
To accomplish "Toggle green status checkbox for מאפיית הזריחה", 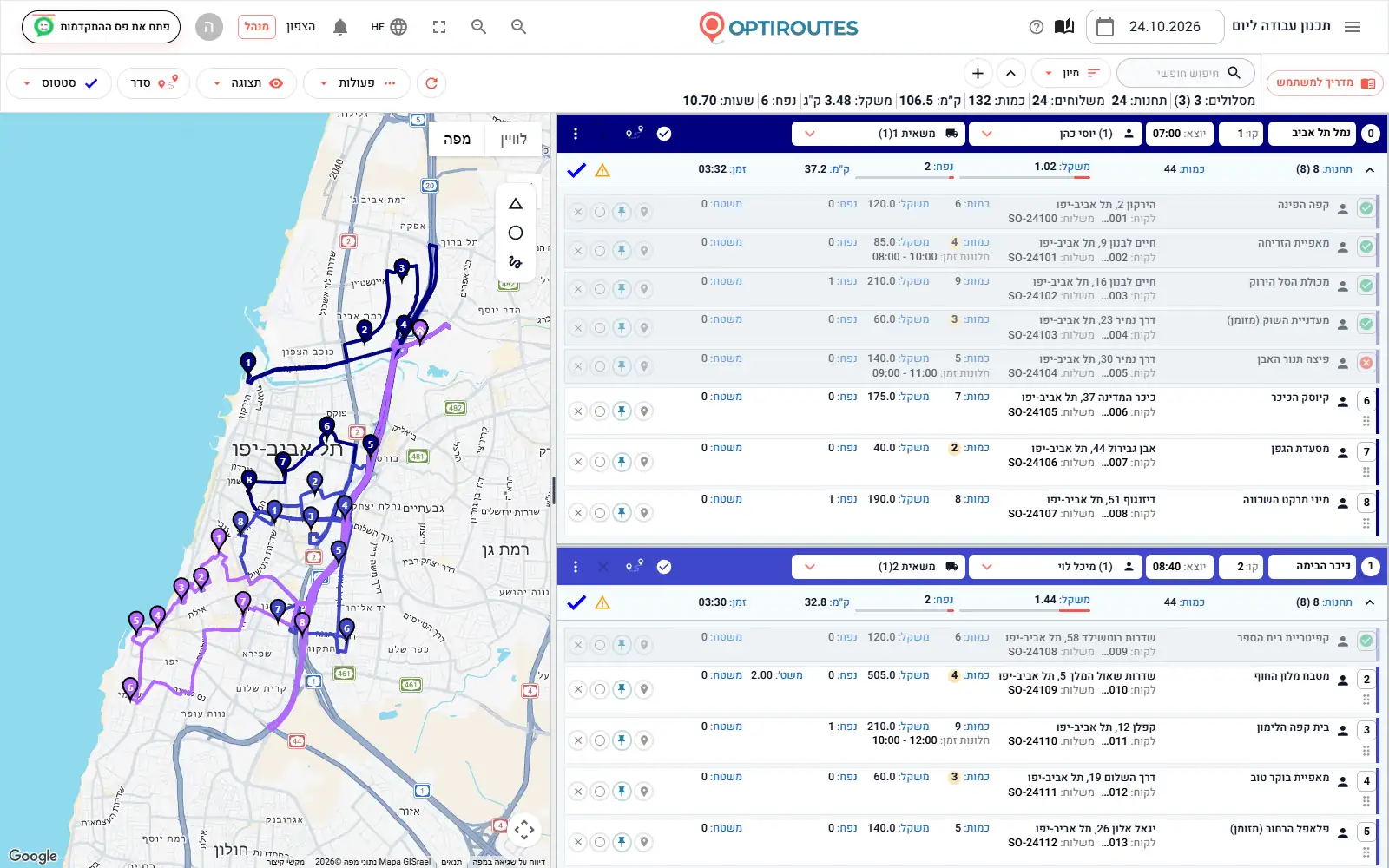I will 1366,247.
